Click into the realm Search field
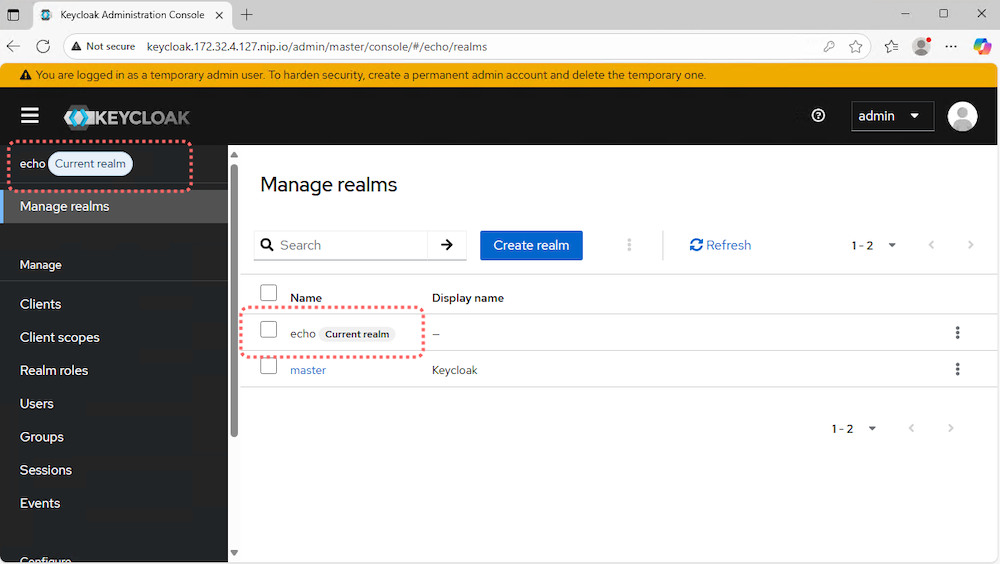The height and width of the screenshot is (564, 1000). (350, 245)
